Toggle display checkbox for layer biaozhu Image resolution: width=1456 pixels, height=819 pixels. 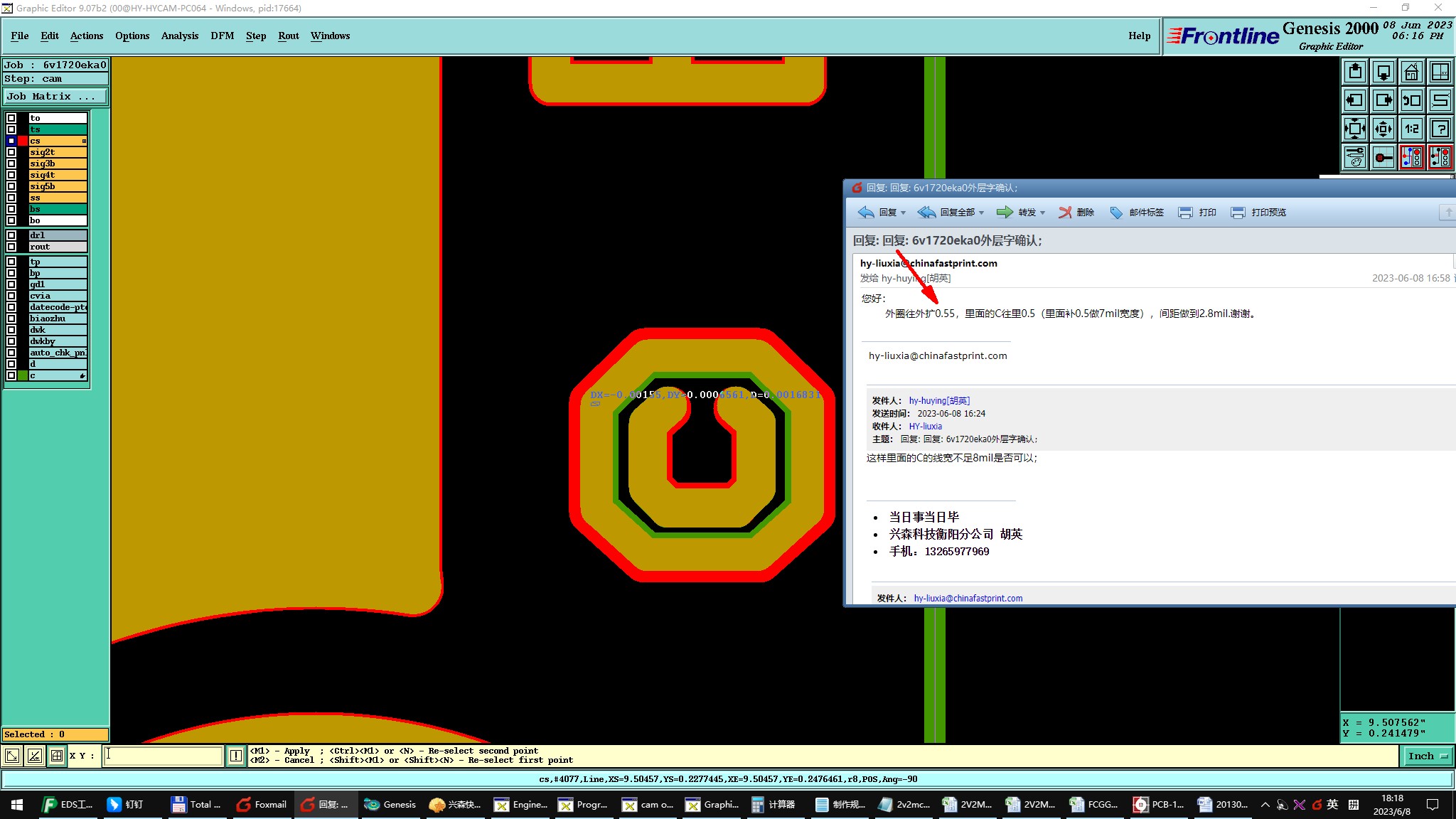click(11, 318)
